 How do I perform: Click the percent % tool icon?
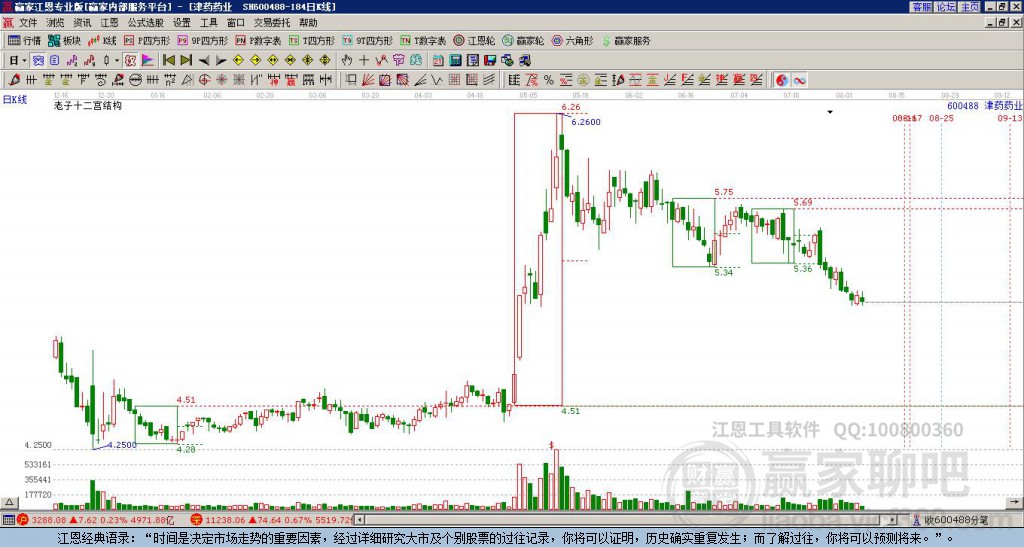(x=549, y=80)
